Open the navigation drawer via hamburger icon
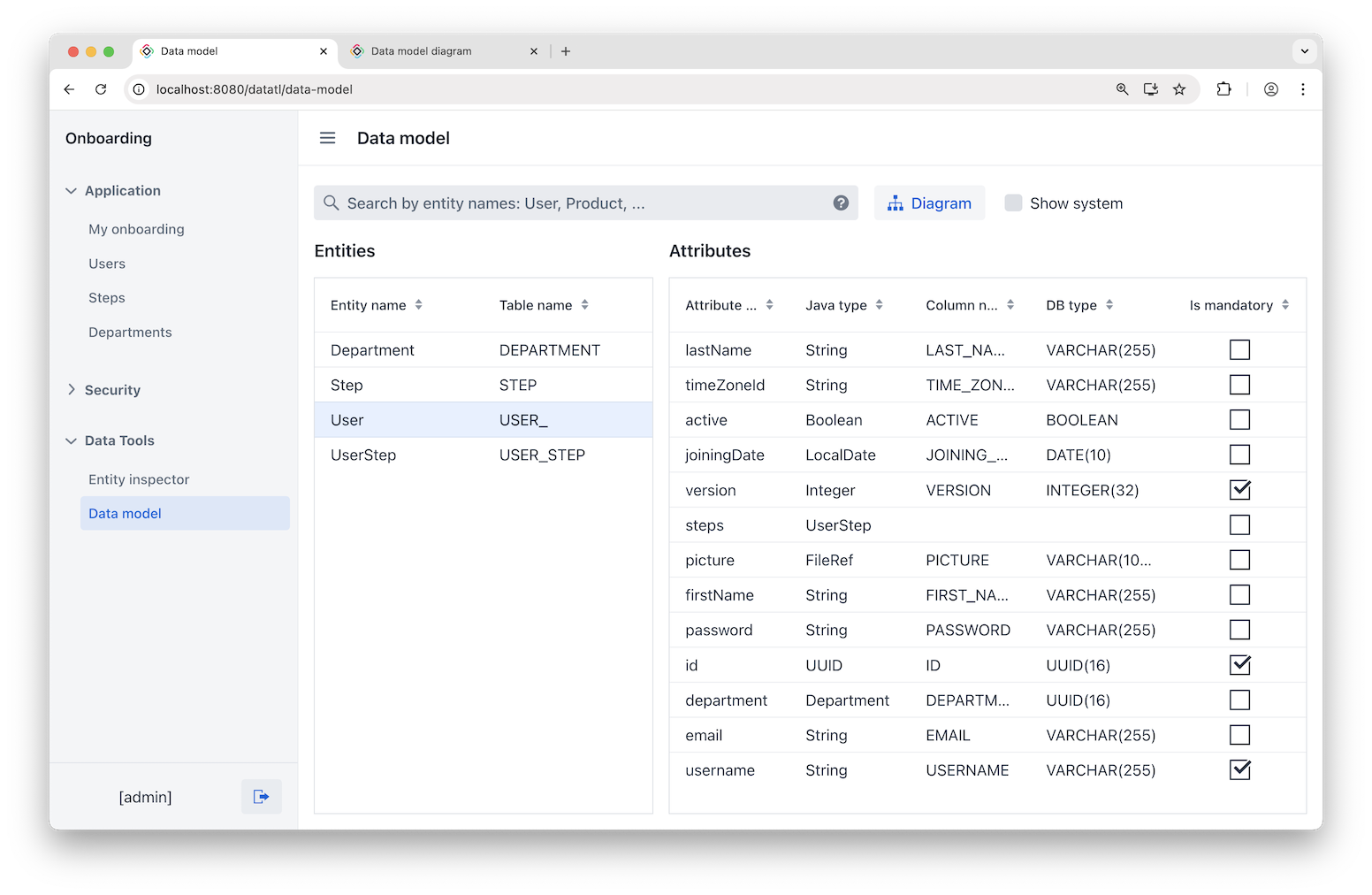 pyautogui.click(x=327, y=138)
